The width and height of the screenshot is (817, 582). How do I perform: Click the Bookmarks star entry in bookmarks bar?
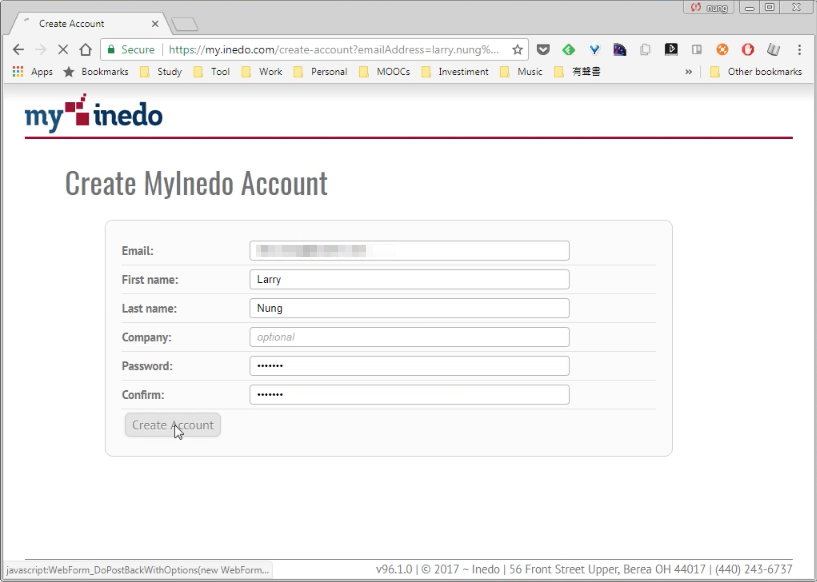coord(96,71)
